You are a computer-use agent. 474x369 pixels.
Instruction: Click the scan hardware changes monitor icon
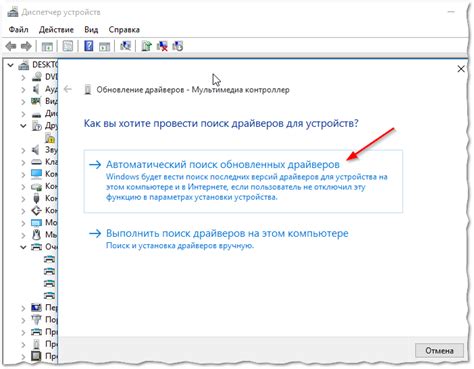(126, 46)
